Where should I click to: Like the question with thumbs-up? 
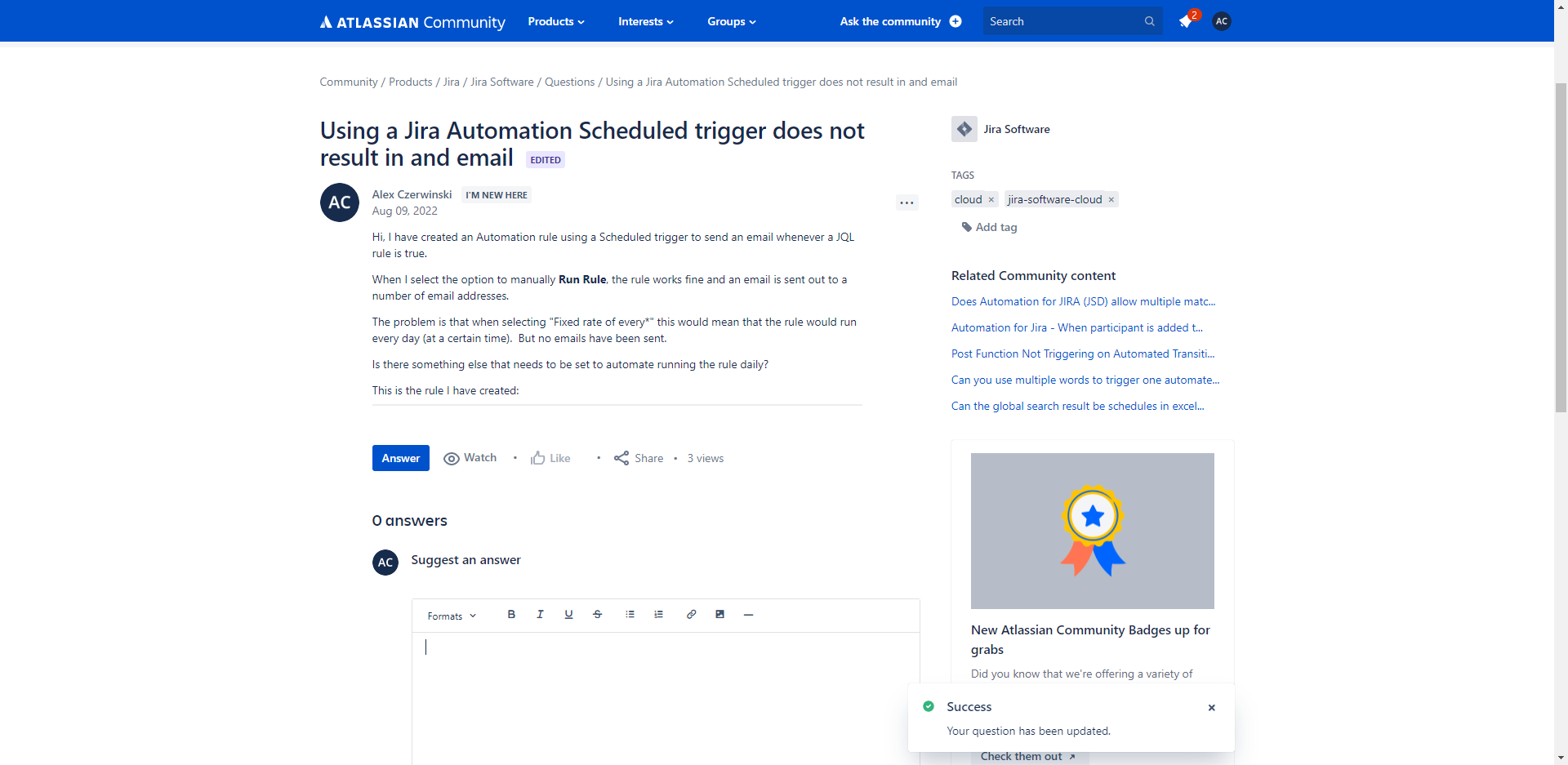550,458
